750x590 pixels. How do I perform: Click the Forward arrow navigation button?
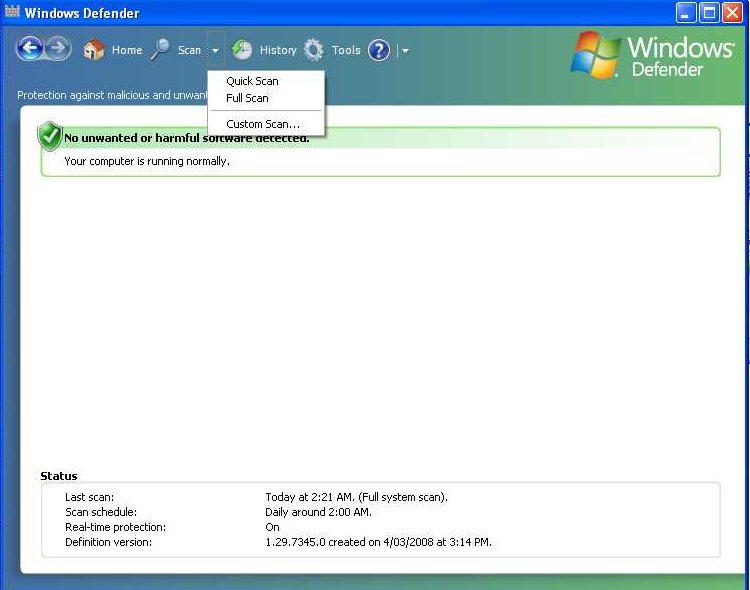(x=58, y=49)
